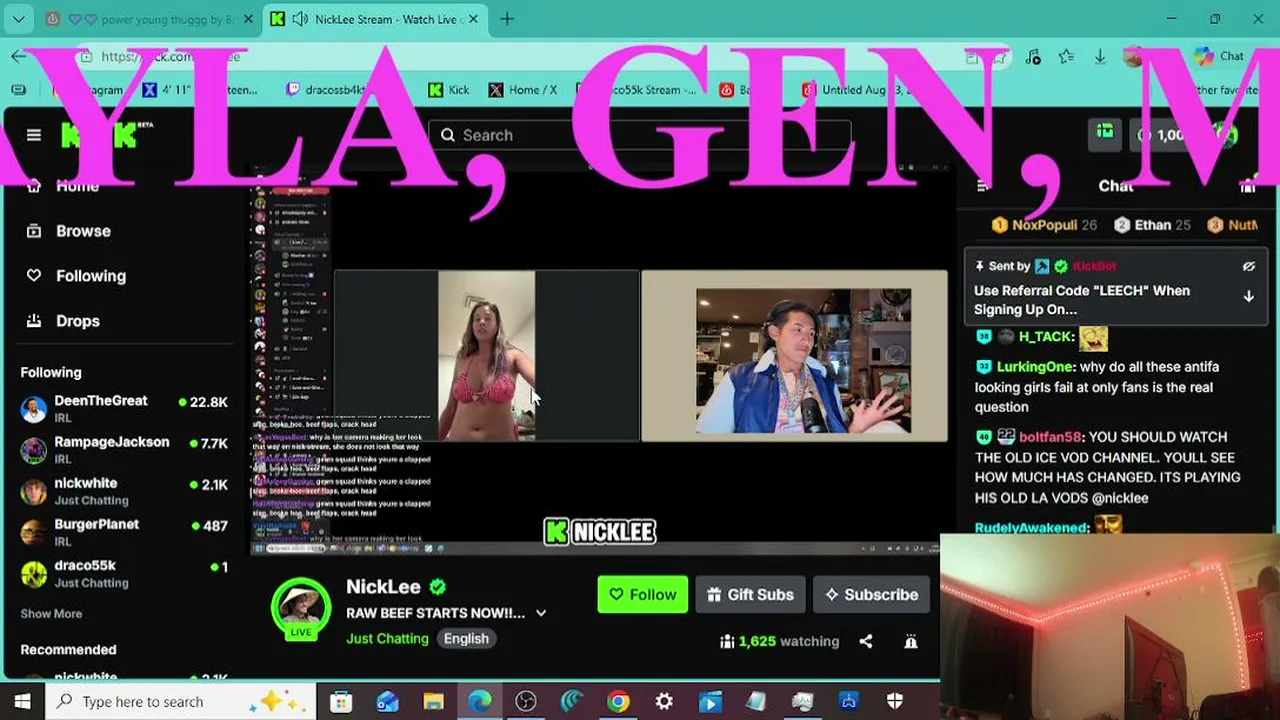Screen dimensions: 1280x720
Task: Click RudelyAwakened username in chat
Action: point(1032,527)
